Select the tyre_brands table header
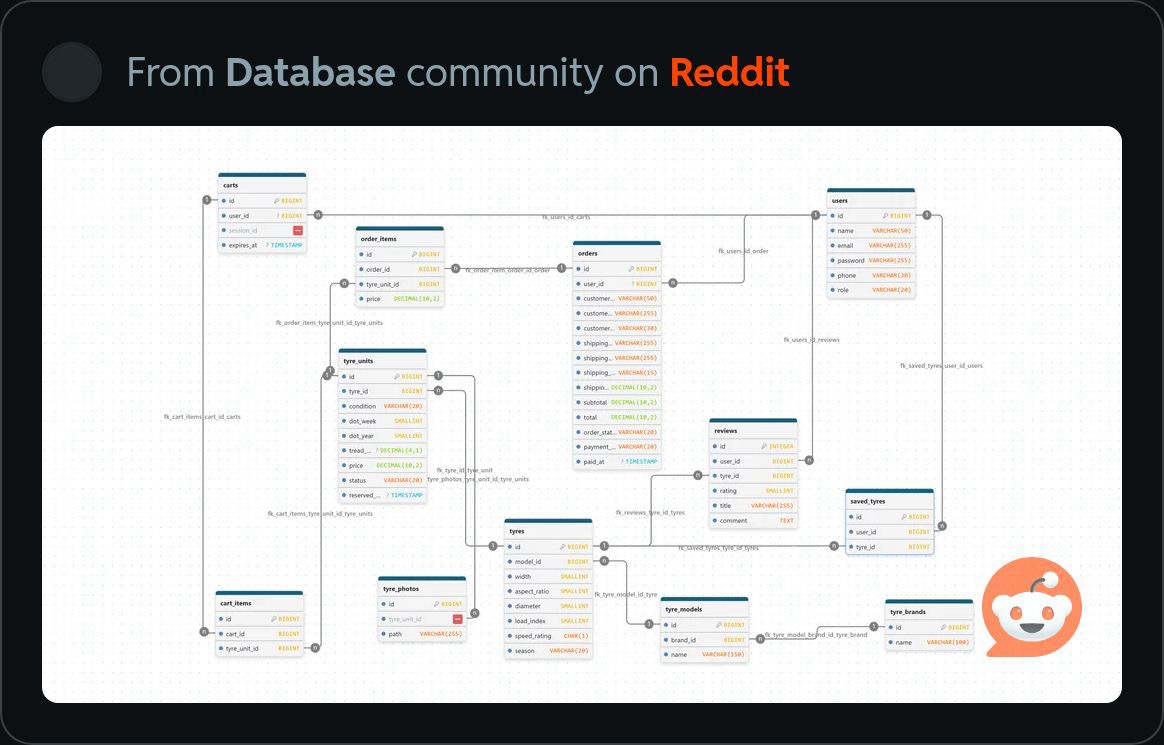 pyautogui.click(x=929, y=611)
